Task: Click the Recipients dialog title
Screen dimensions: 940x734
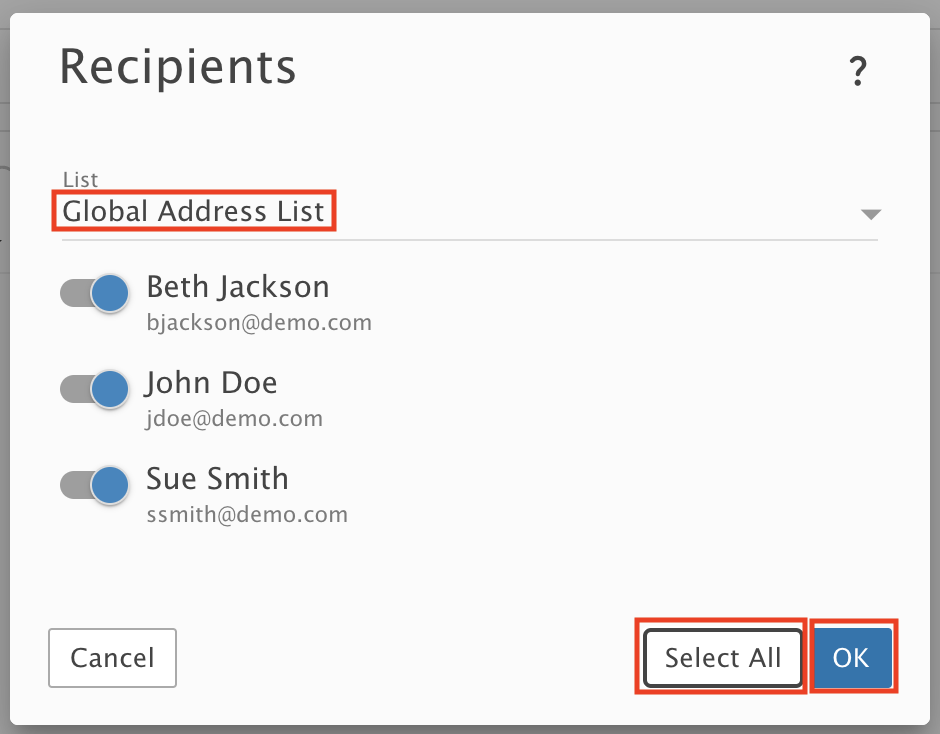Action: 178,67
